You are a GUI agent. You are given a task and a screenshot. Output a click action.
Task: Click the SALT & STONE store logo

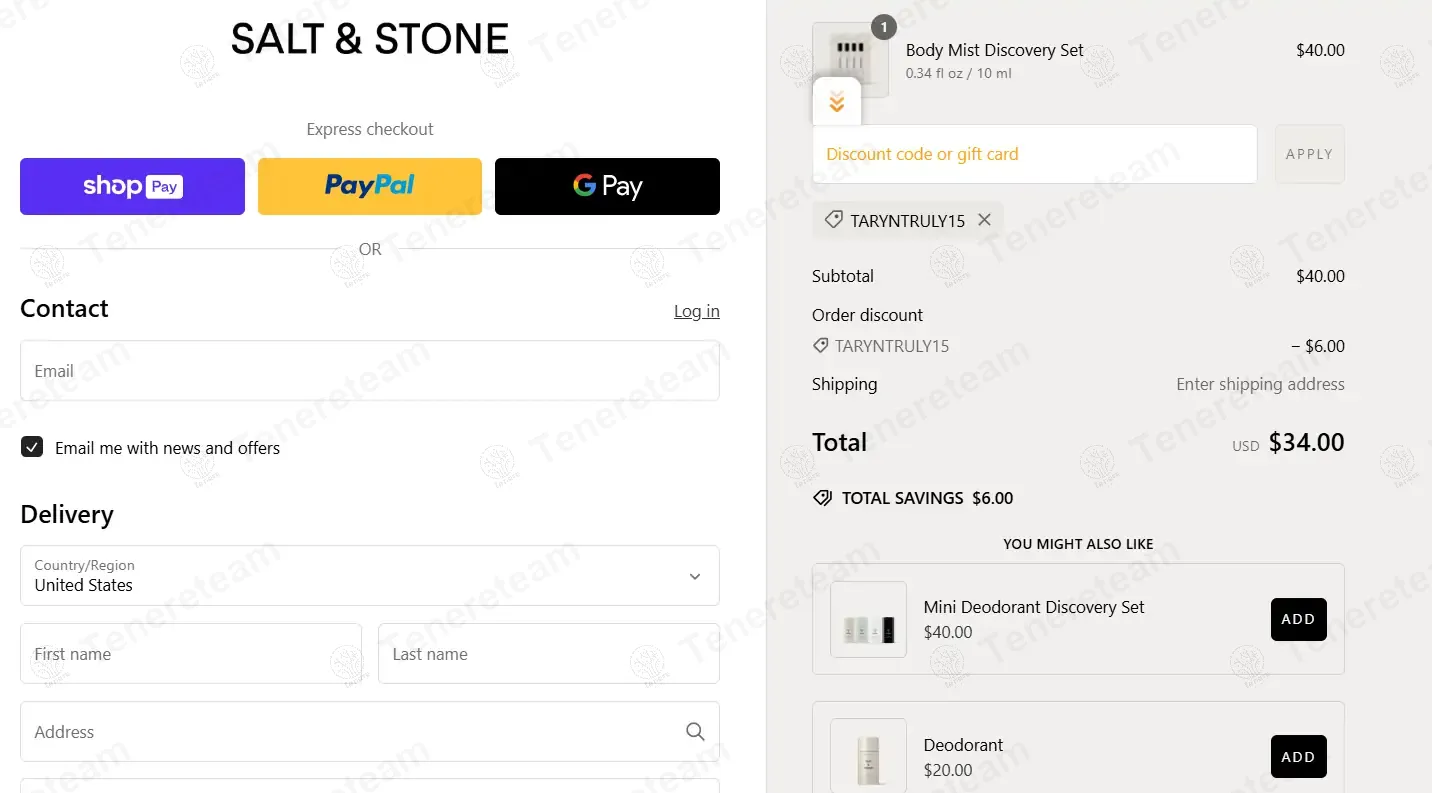pos(370,40)
